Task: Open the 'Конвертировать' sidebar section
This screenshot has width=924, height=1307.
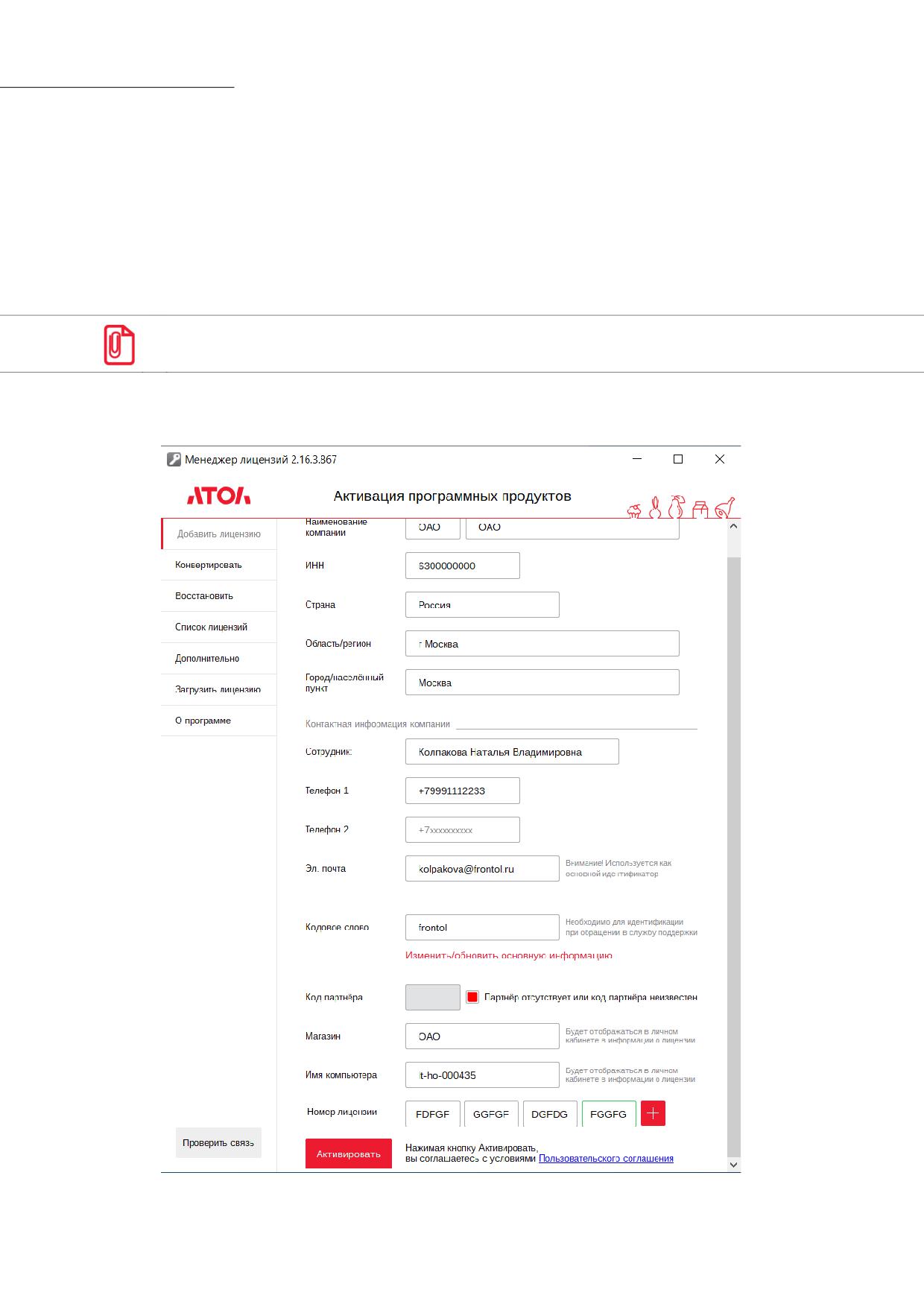Action: pos(219,565)
